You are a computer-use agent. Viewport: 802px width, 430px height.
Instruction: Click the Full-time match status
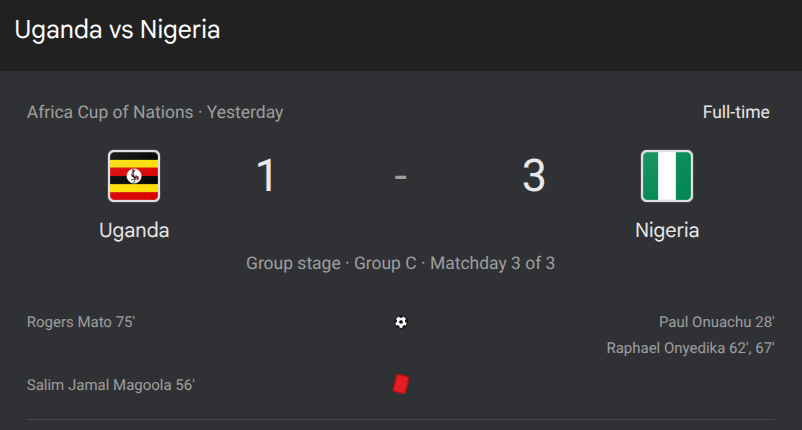pyautogui.click(x=736, y=112)
